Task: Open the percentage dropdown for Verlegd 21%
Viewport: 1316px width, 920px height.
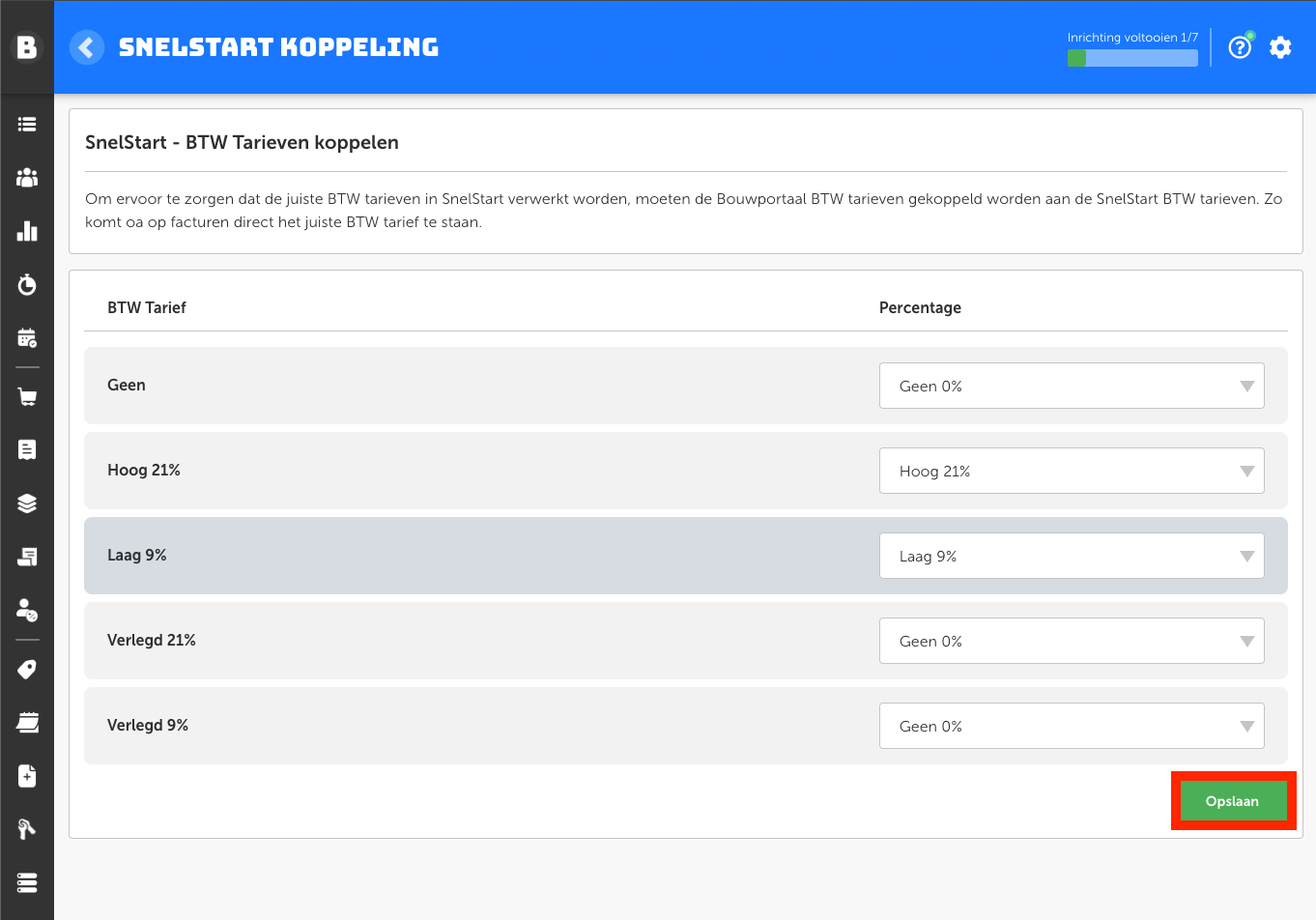Action: (x=1072, y=641)
